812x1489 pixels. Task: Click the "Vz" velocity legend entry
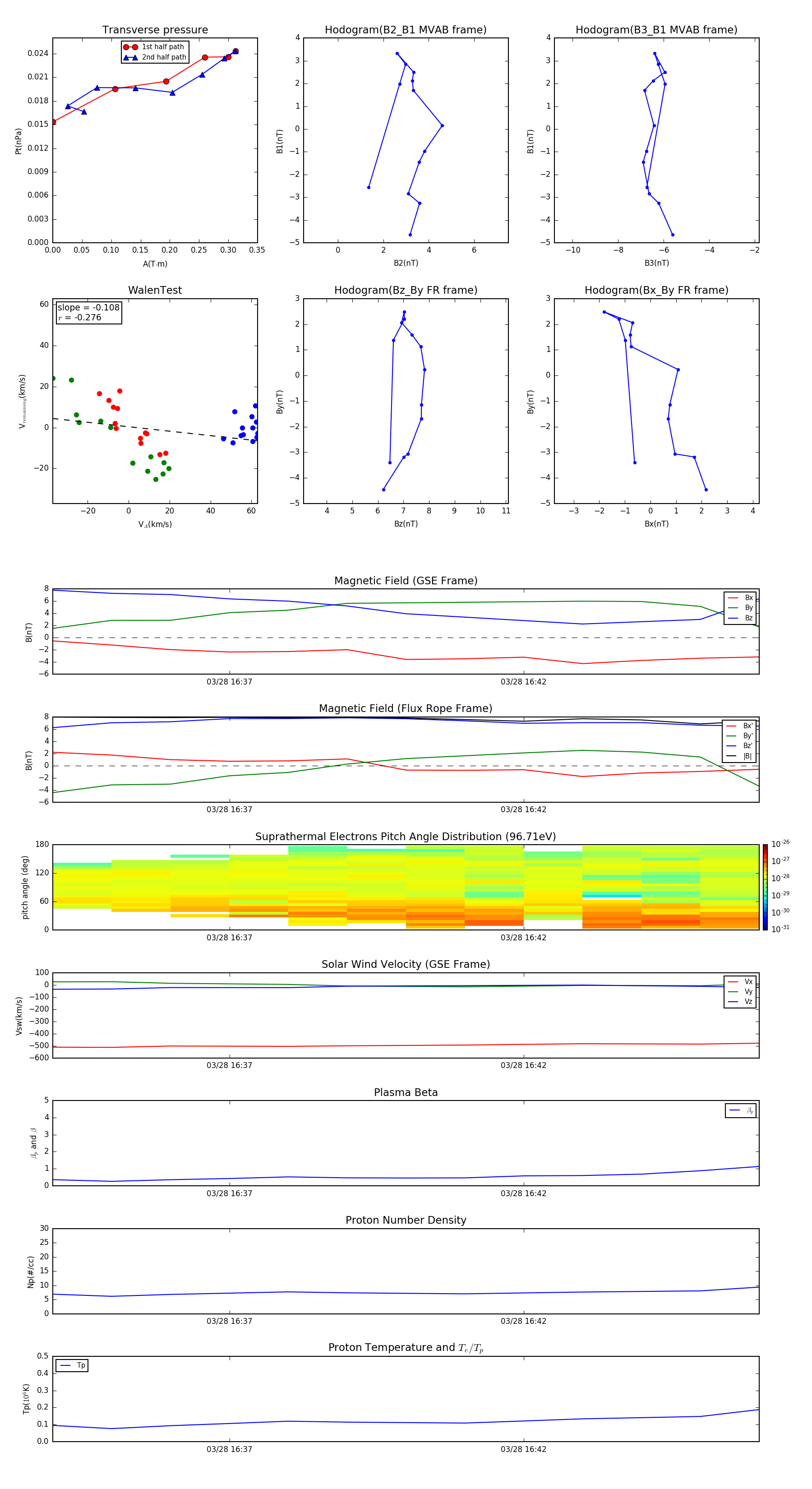pyautogui.click(x=740, y=1002)
